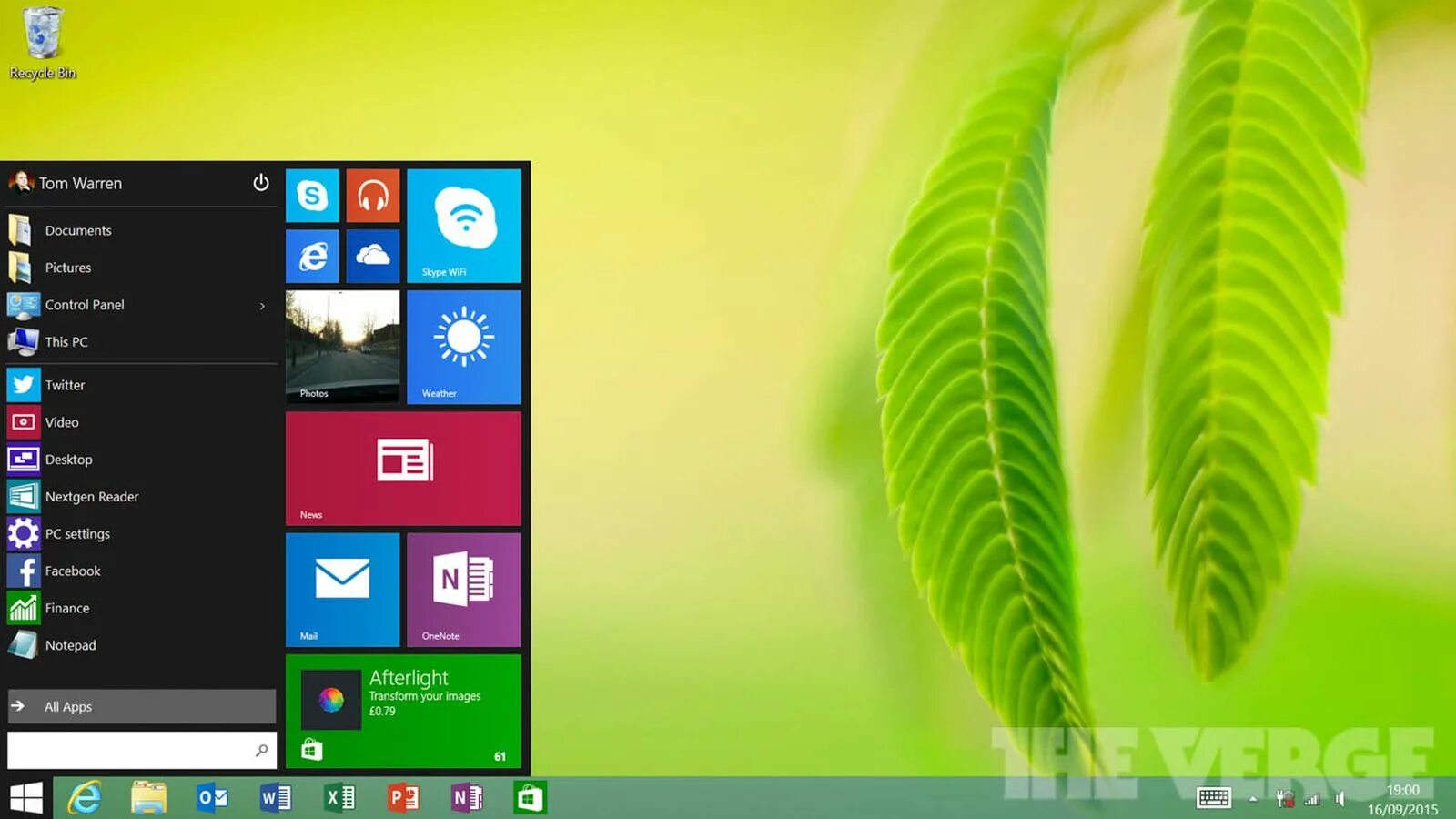The width and height of the screenshot is (1456, 819).
Task: Launch the OneNote tile
Action: (x=464, y=590)
